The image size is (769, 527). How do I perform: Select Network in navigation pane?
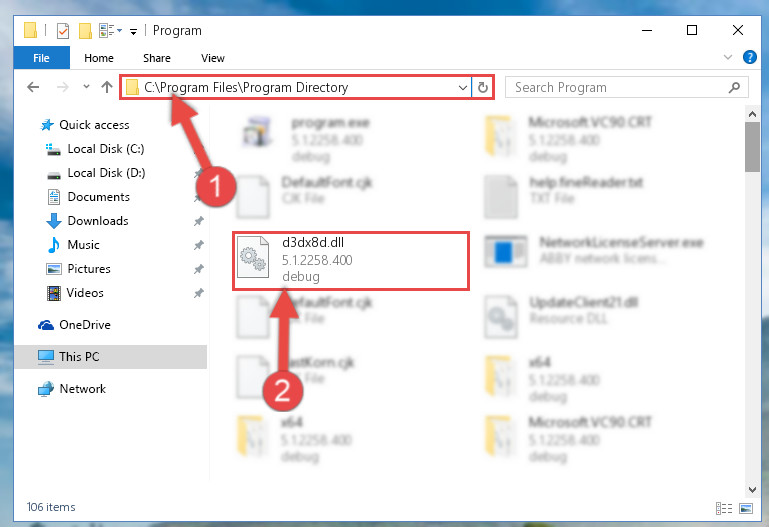click(x=72, y=389)
